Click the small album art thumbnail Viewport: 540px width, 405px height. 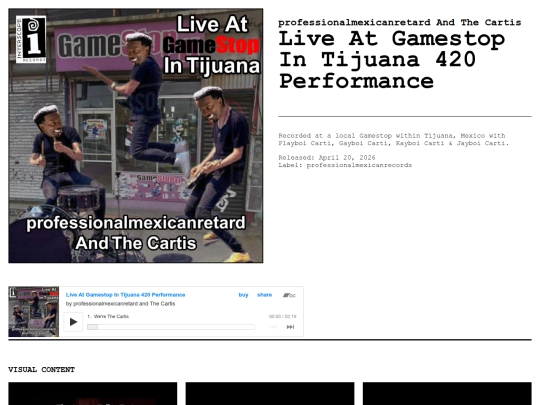click(x=34, y=311)
